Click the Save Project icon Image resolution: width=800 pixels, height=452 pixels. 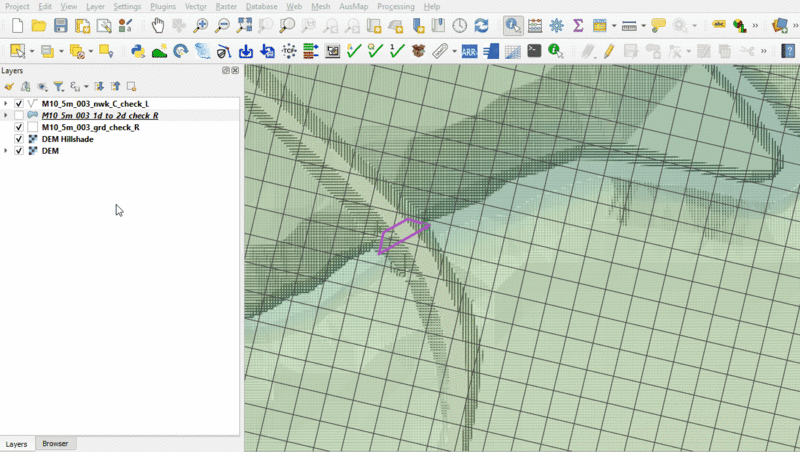click(x=61, y=25)
